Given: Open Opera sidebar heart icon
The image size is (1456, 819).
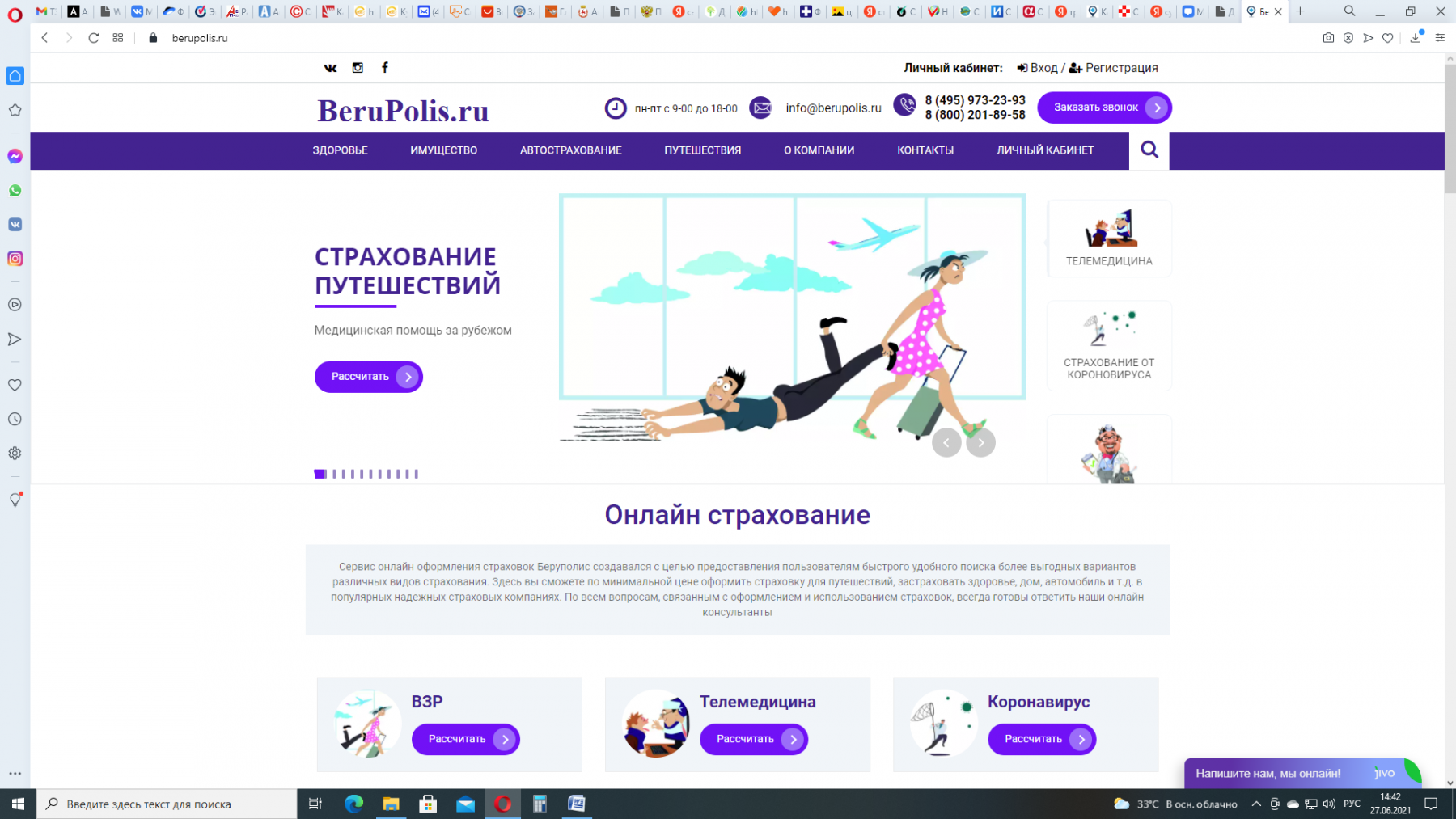Looking at the screenshot, I should pyautogui.click(x=15, y=385).
